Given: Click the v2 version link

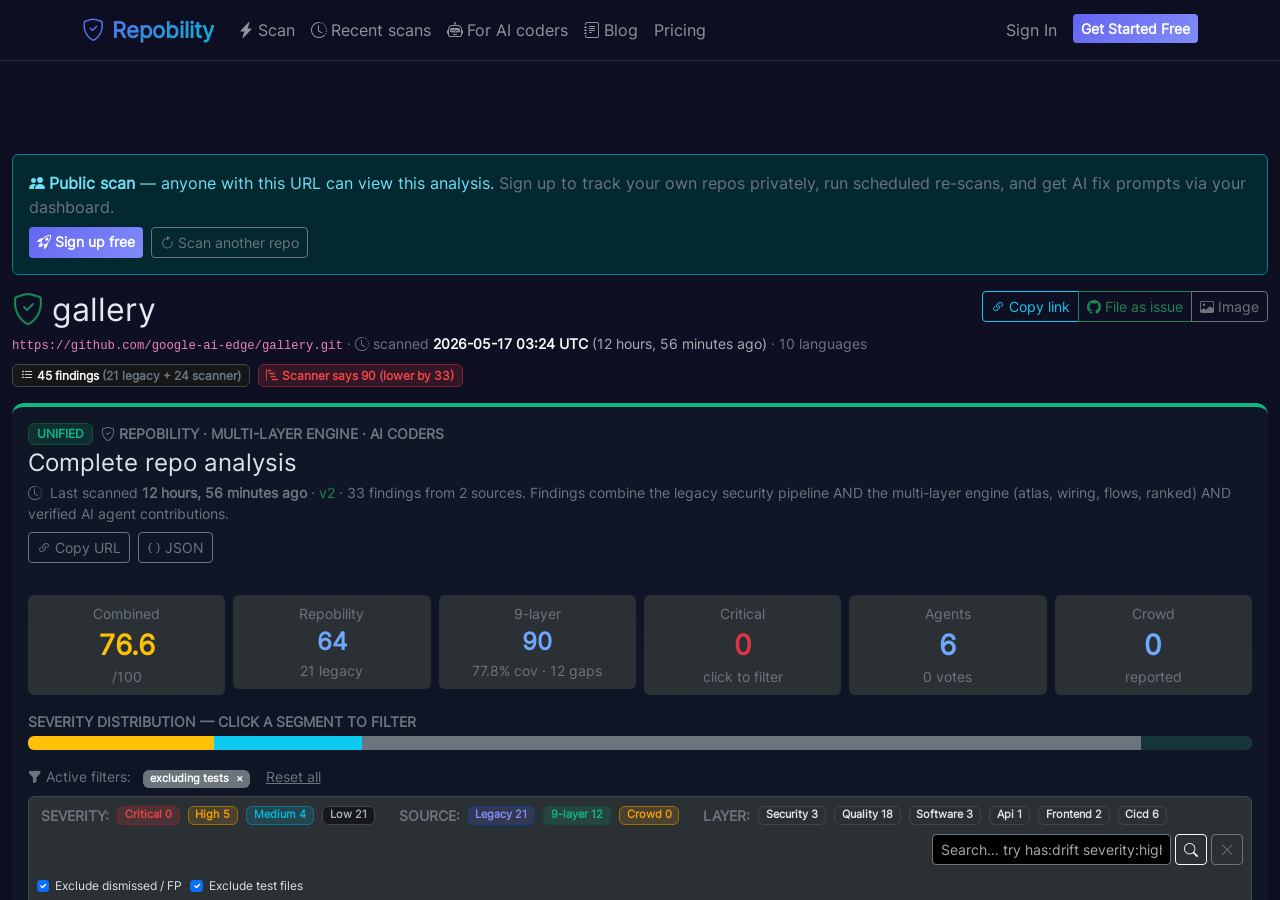Looking at the screenshot, I should point(327,493).
